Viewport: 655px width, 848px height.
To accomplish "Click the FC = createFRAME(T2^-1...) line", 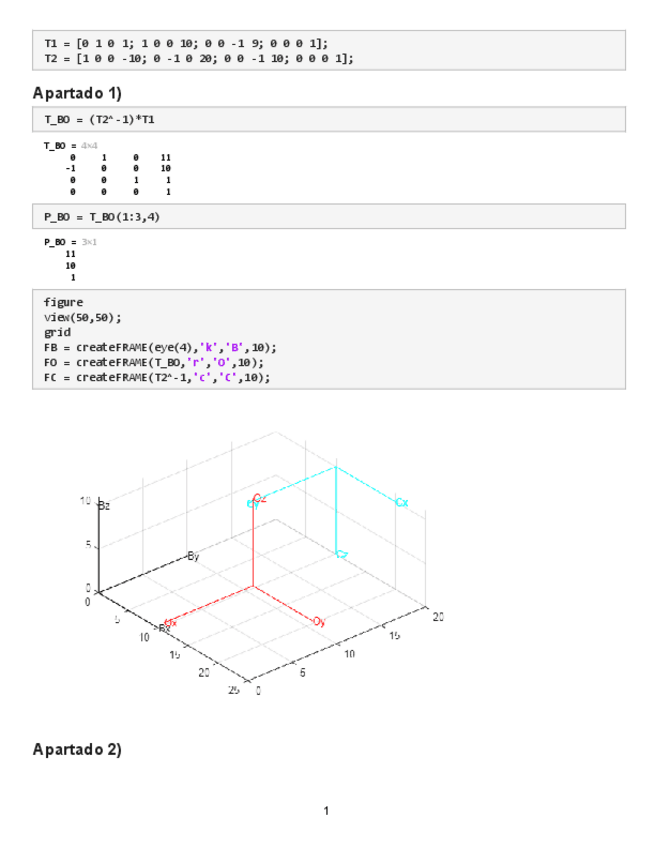I will [157, 377].
